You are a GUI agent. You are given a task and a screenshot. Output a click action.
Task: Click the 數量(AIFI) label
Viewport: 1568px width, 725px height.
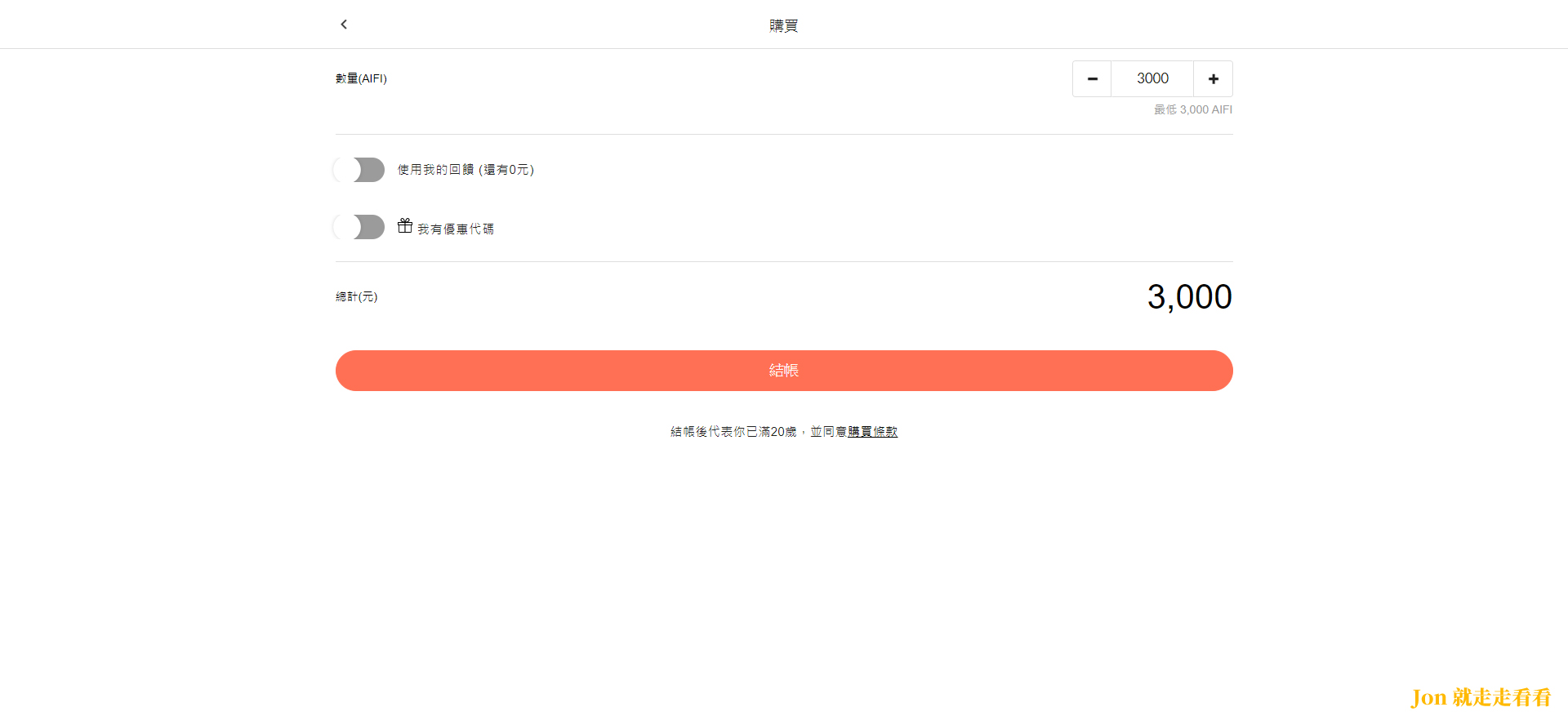[361, 78]
